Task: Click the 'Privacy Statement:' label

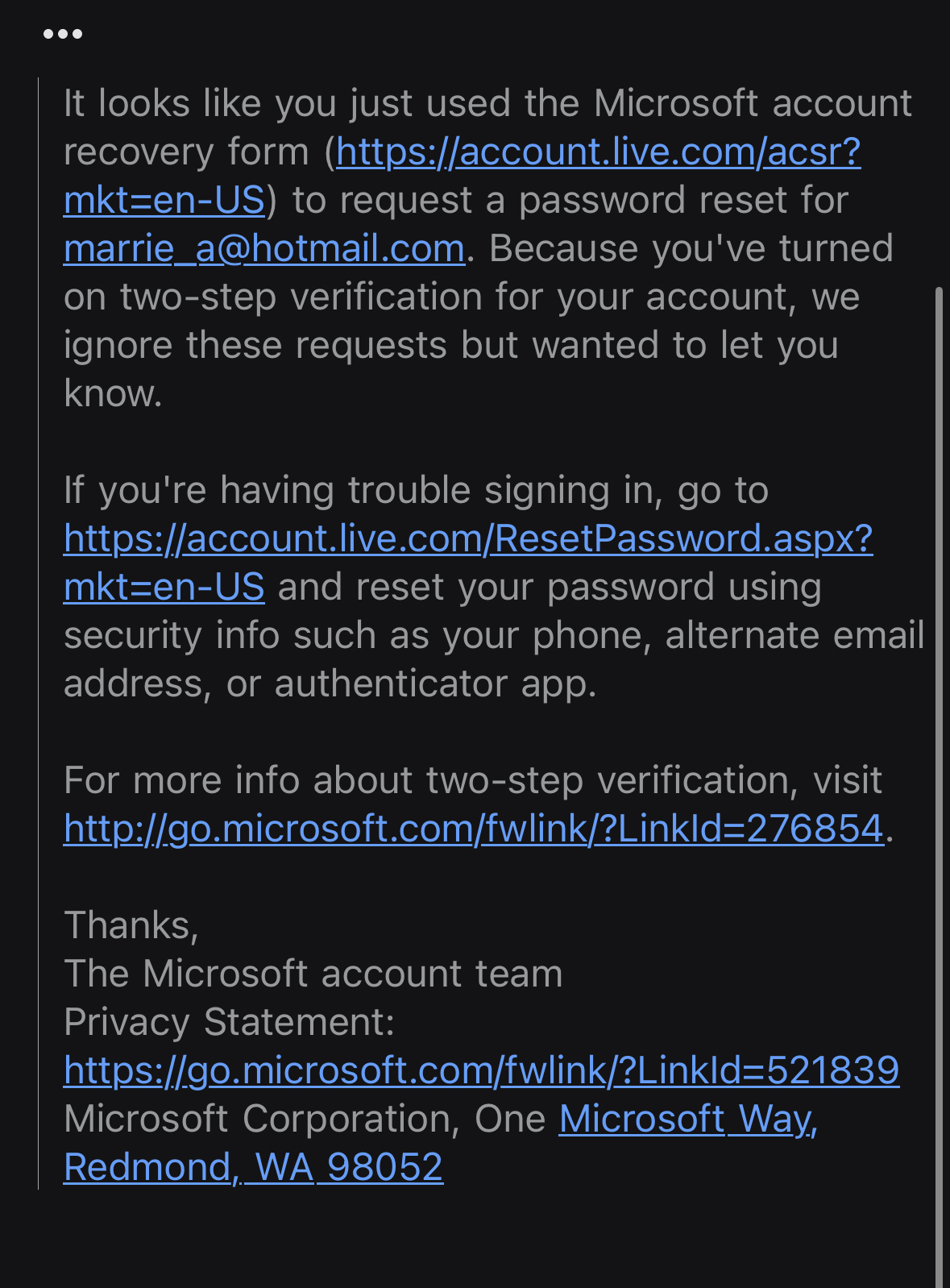Action: click(230, 1022)
